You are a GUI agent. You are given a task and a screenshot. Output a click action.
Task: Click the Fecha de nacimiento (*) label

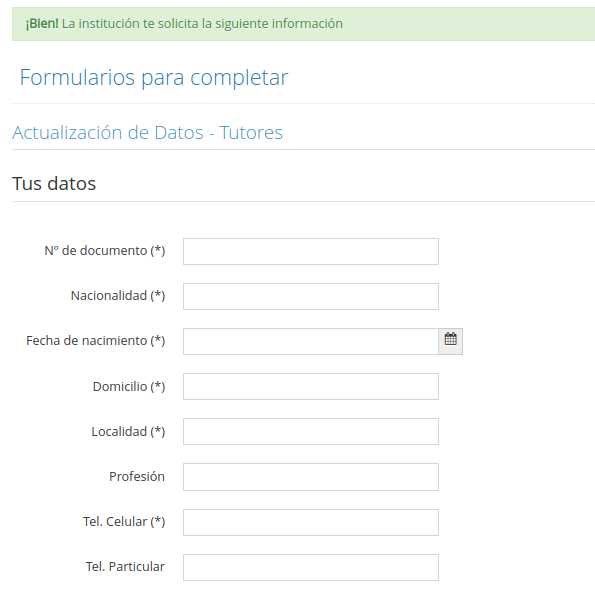[x=96, y=341]
